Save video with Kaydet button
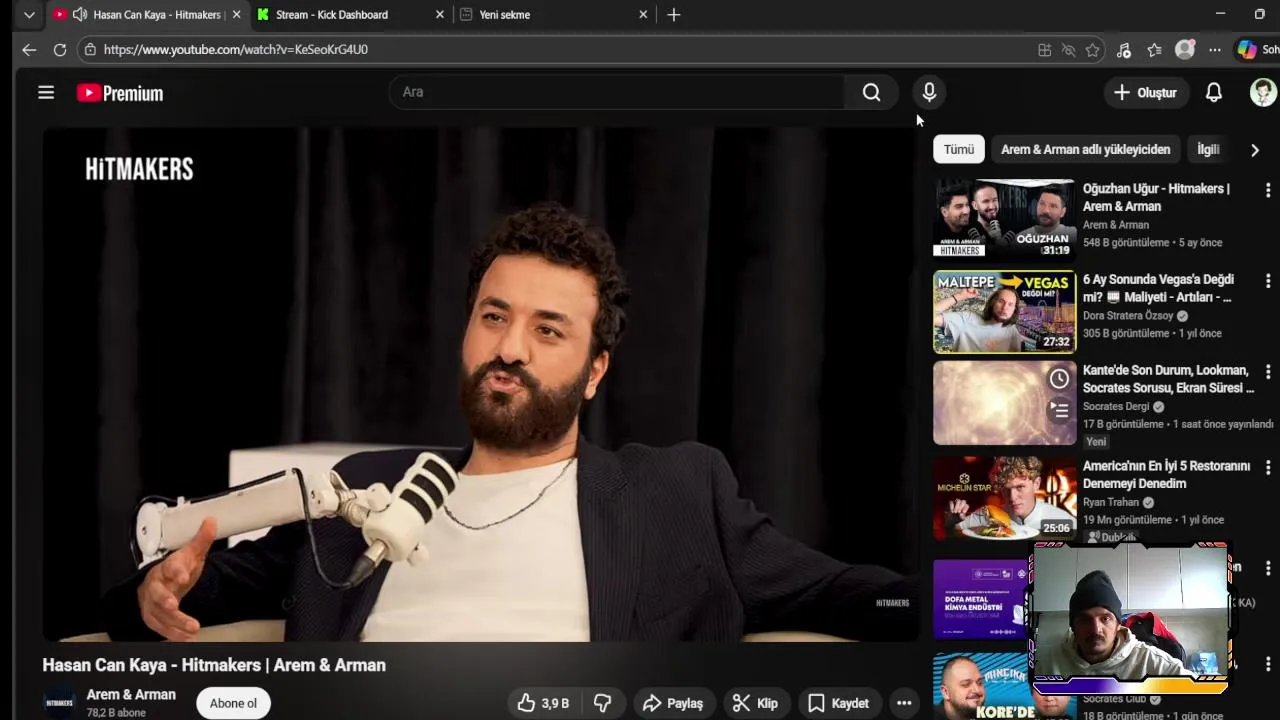1280x720 pixels. pos(838,703)
